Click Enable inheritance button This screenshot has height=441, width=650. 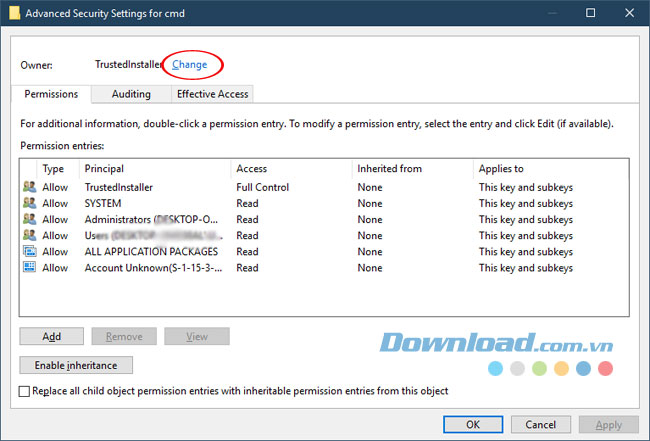click(x=76, y=365)
